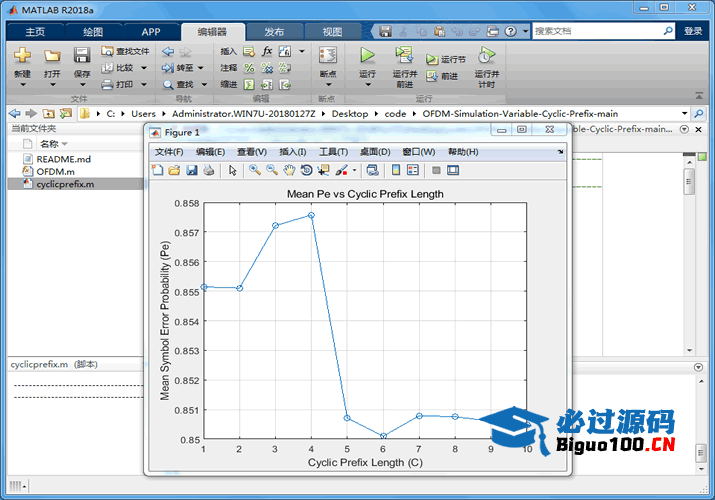This screenshot has width=715, height=500.
Task: Click the 登录 sign-in link
Action: pos(693,31)
